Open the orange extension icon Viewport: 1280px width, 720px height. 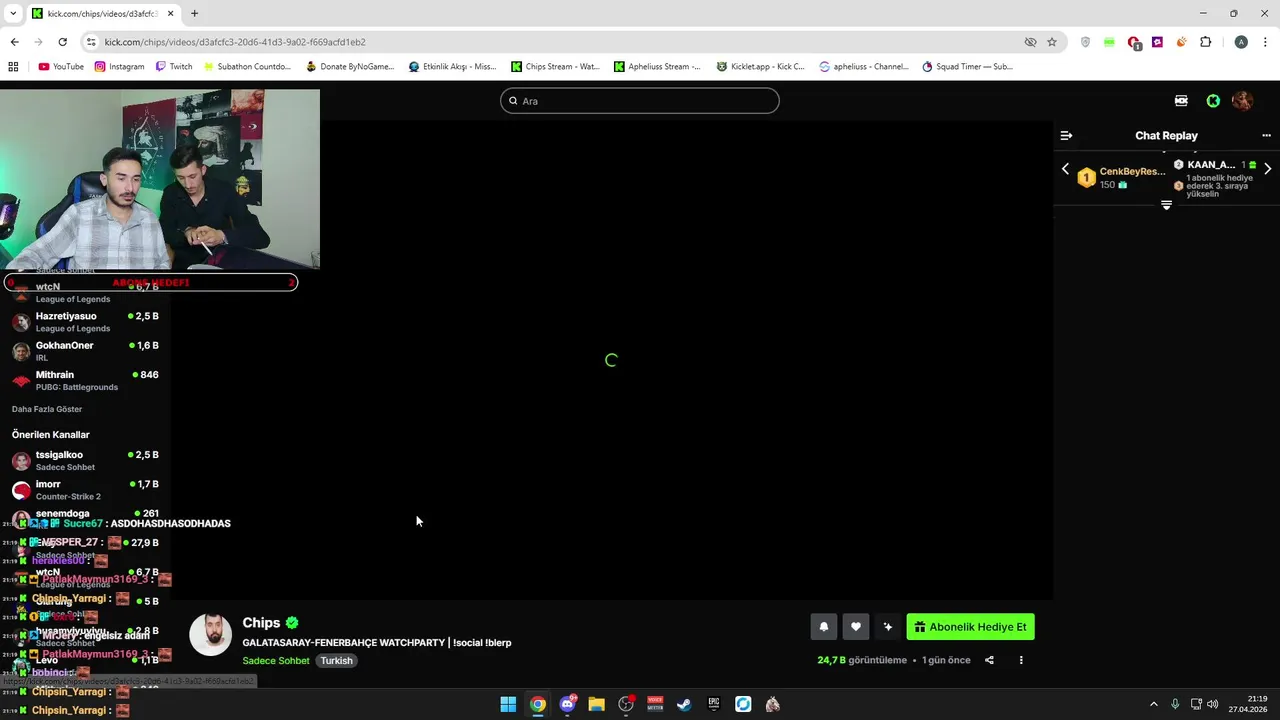(x=1181, y=42)
